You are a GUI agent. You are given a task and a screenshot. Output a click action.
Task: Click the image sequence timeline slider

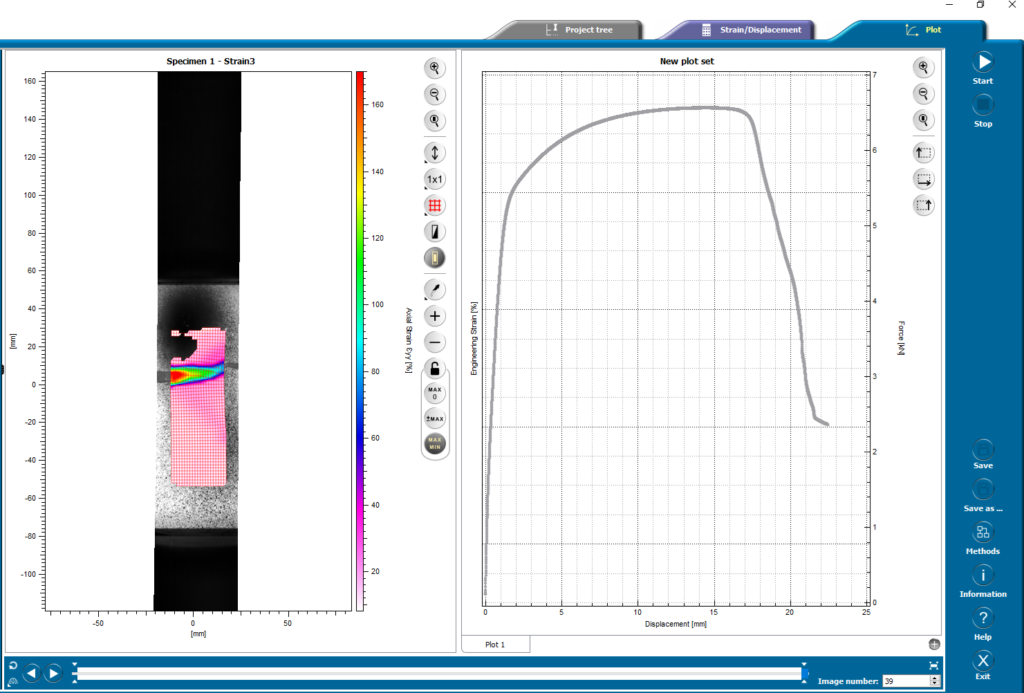(438, 674)
